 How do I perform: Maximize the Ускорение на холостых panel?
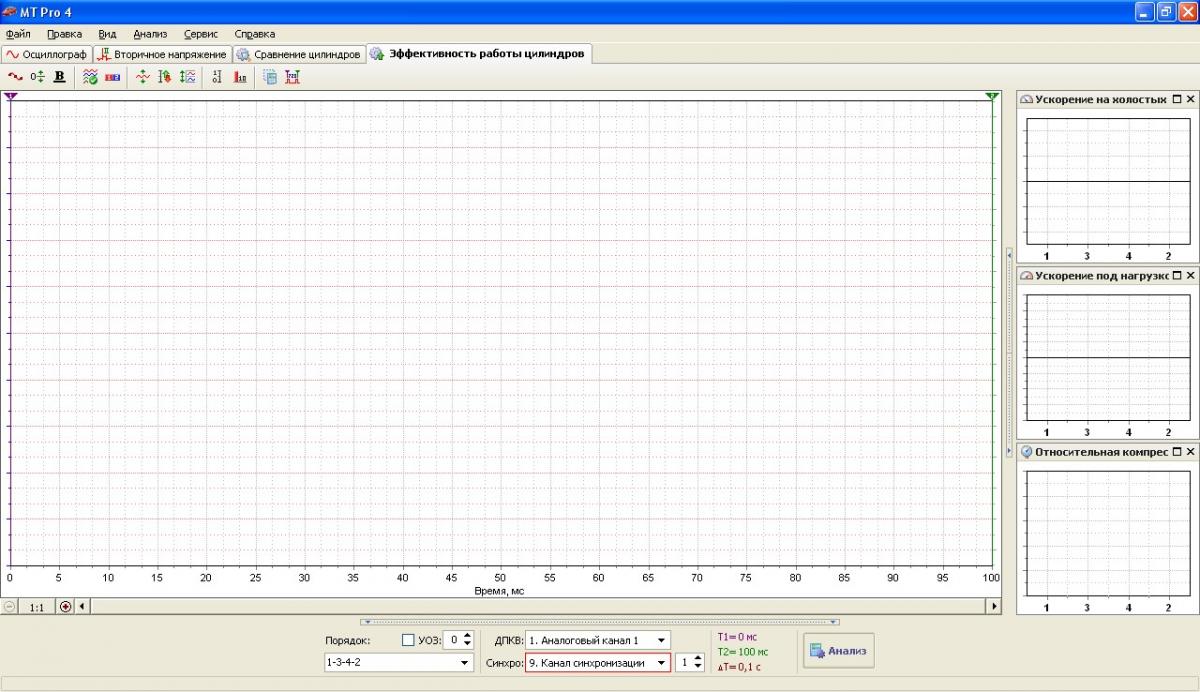click(x=1176, y=100)
